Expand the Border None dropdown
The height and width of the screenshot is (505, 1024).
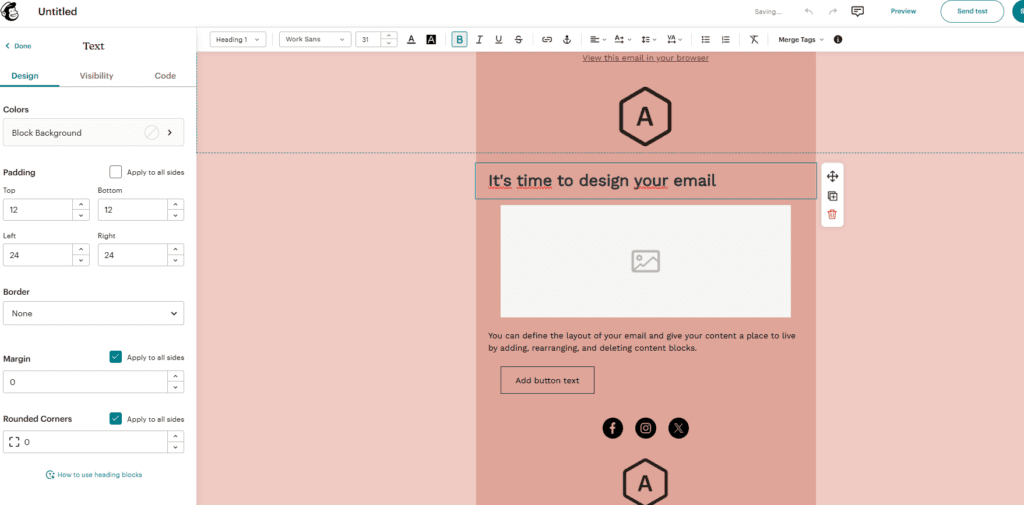point(93,314)
